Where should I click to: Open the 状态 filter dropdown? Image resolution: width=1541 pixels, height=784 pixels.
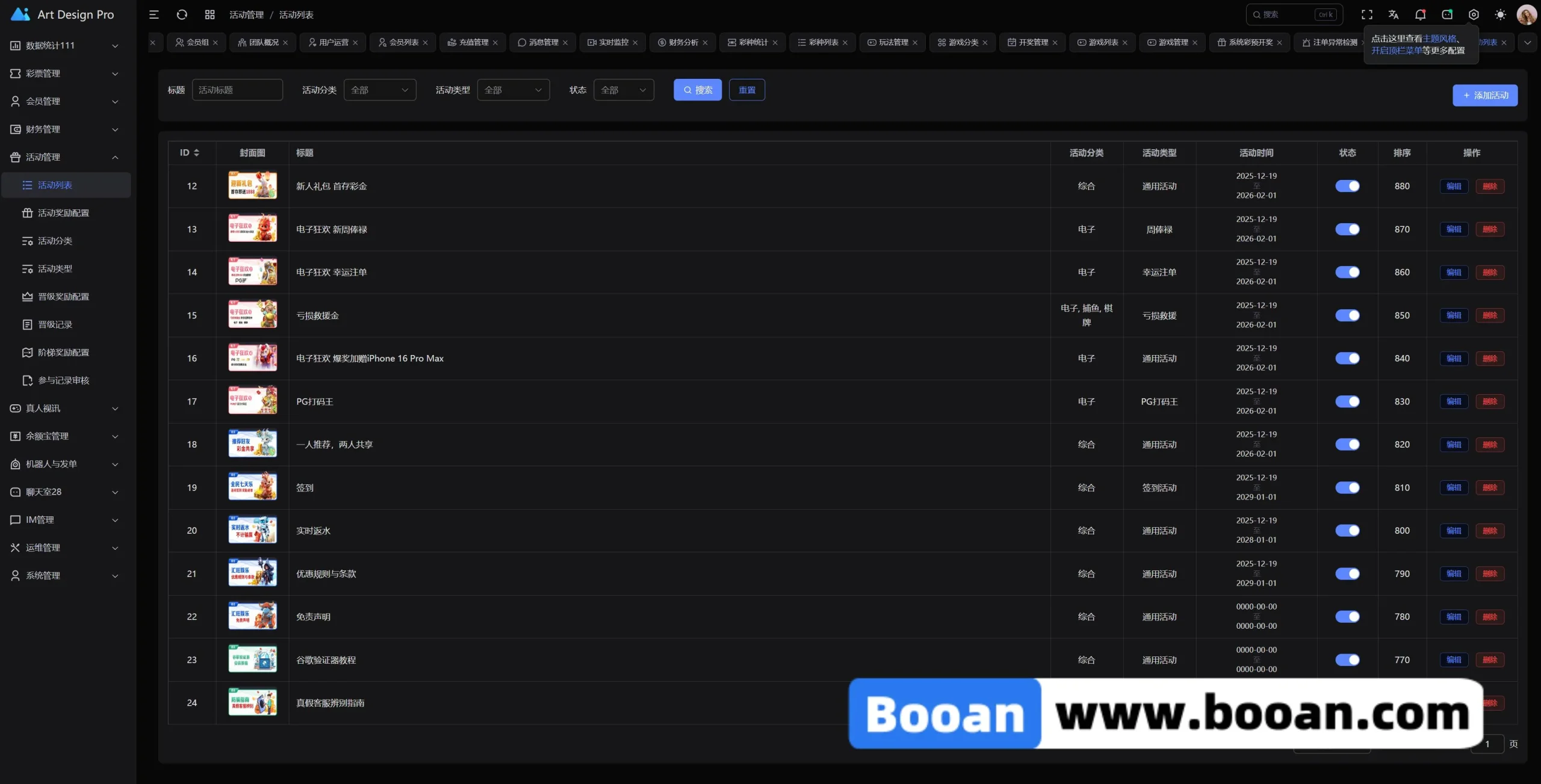624,90
